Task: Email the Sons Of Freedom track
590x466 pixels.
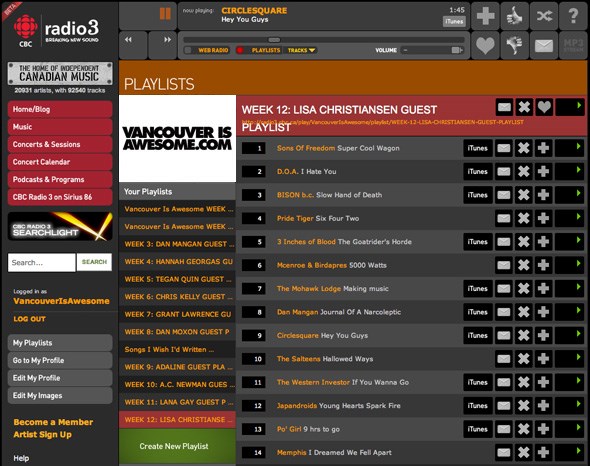Action: 504,148
